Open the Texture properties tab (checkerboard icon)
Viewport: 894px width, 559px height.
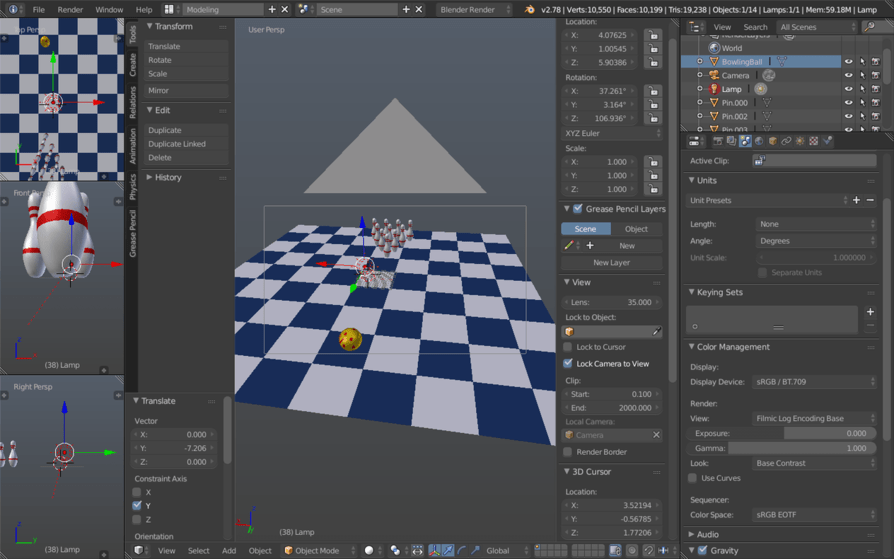click(x=814, y=141)
